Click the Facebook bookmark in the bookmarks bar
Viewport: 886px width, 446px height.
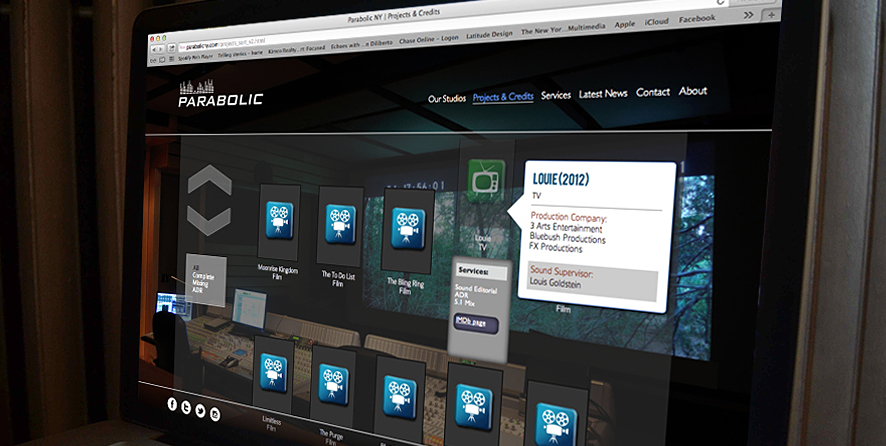click(697, 19)
